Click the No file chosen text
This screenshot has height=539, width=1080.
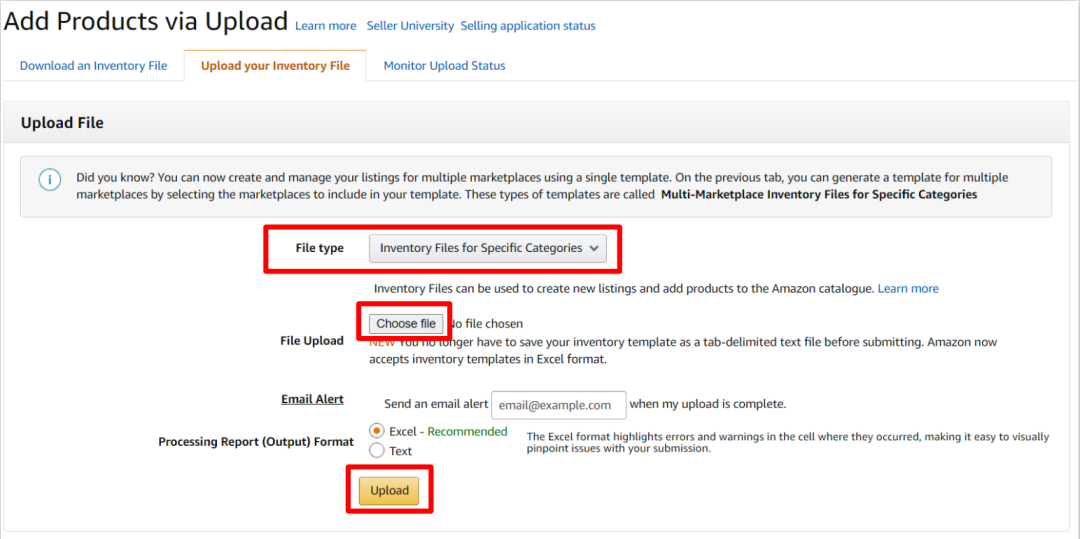[x=485, y=324]
